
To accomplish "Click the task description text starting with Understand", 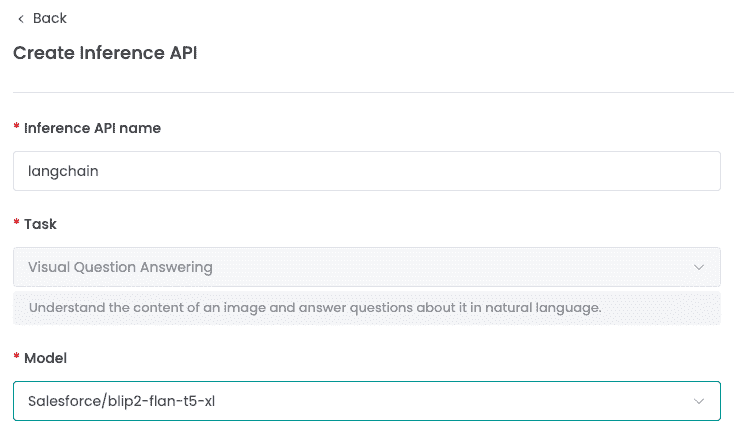I will 315,308.
